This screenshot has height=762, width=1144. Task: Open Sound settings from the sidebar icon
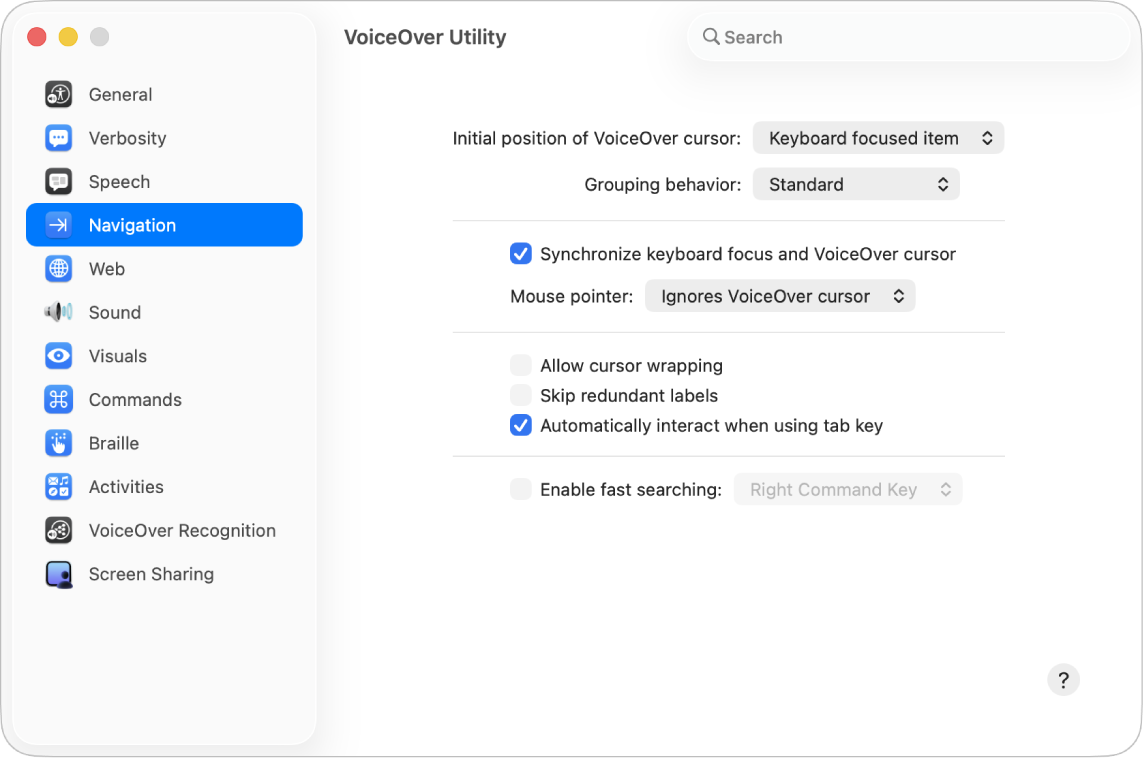tap(58, 312)
